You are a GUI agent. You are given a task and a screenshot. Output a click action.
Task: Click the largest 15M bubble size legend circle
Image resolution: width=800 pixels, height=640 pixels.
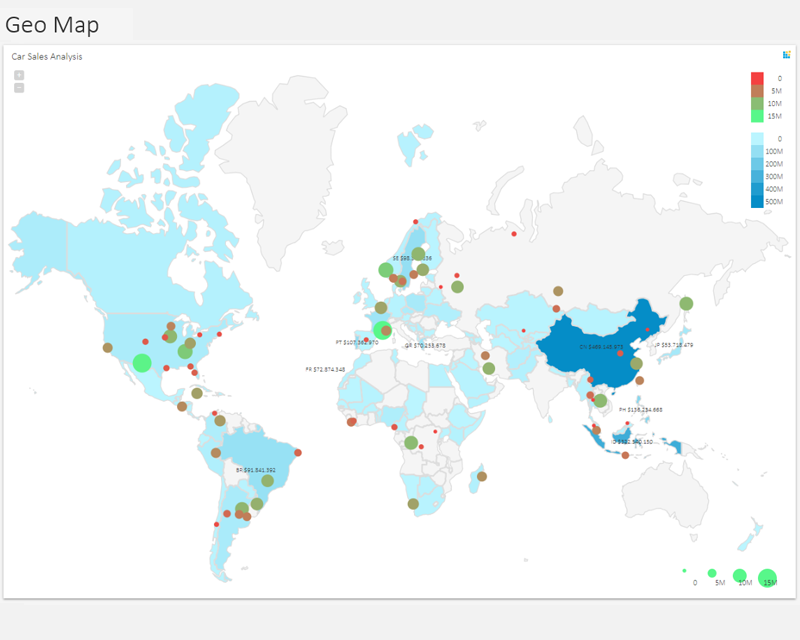tap(767, 577)
